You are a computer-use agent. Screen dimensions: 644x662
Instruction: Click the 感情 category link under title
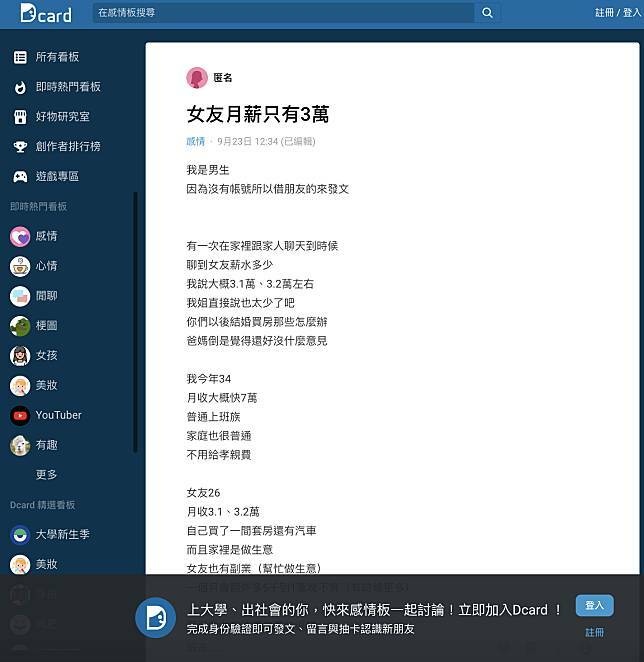pyautogui.click(x=195, y=142)
